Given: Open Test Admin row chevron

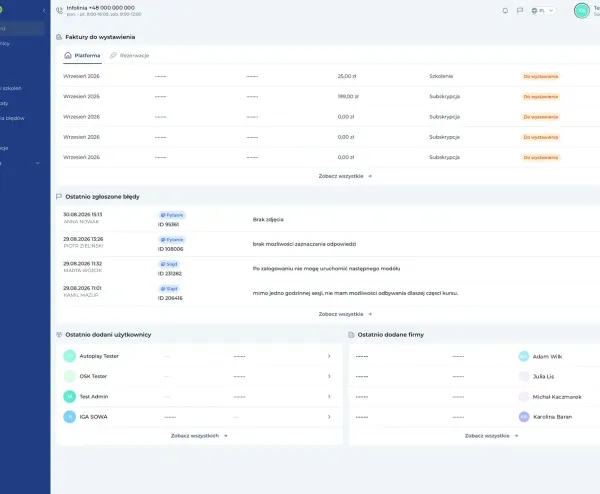Looking at the screenshot, I should click(329, 397).
